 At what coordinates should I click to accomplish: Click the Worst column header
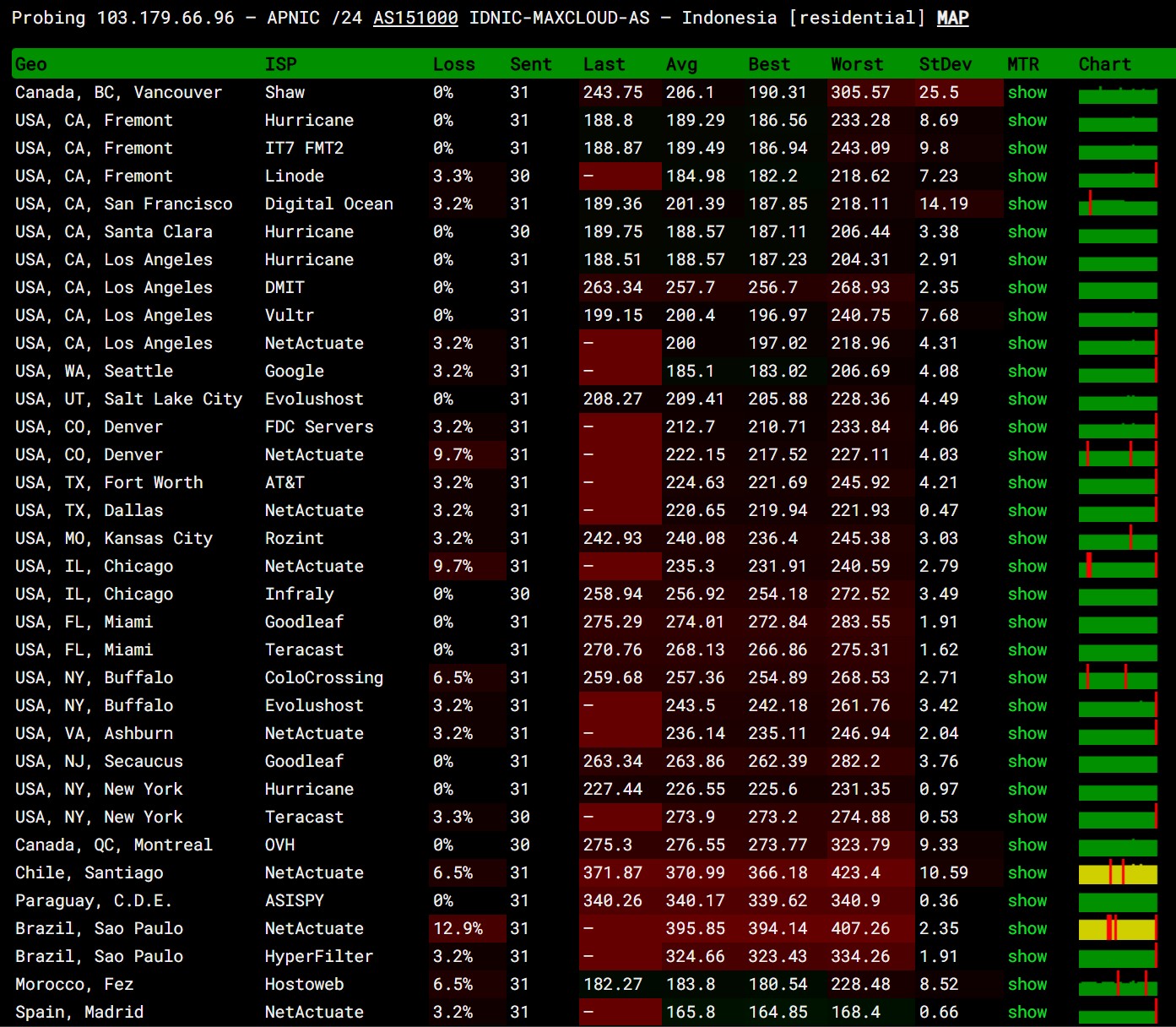856,64
